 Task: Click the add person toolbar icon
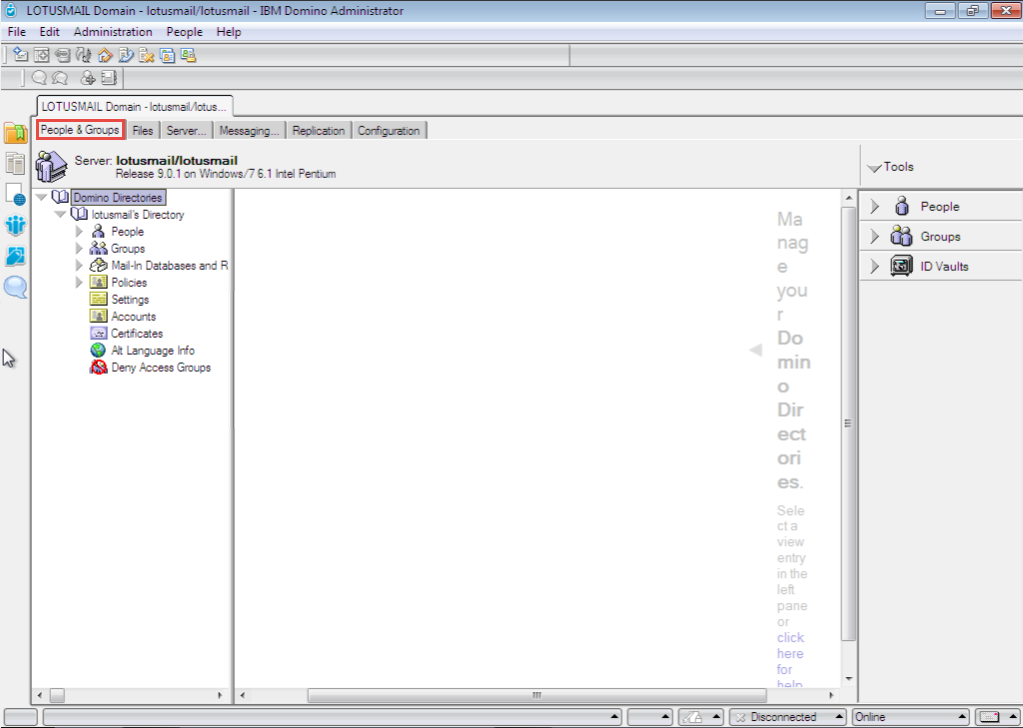click(x=87, y=78)
